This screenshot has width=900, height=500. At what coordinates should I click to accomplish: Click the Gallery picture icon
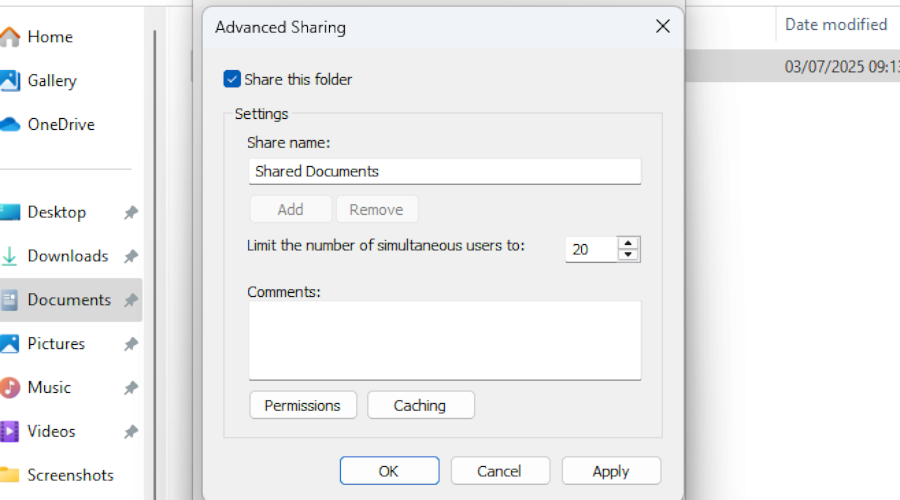click(x=9, y=81)
